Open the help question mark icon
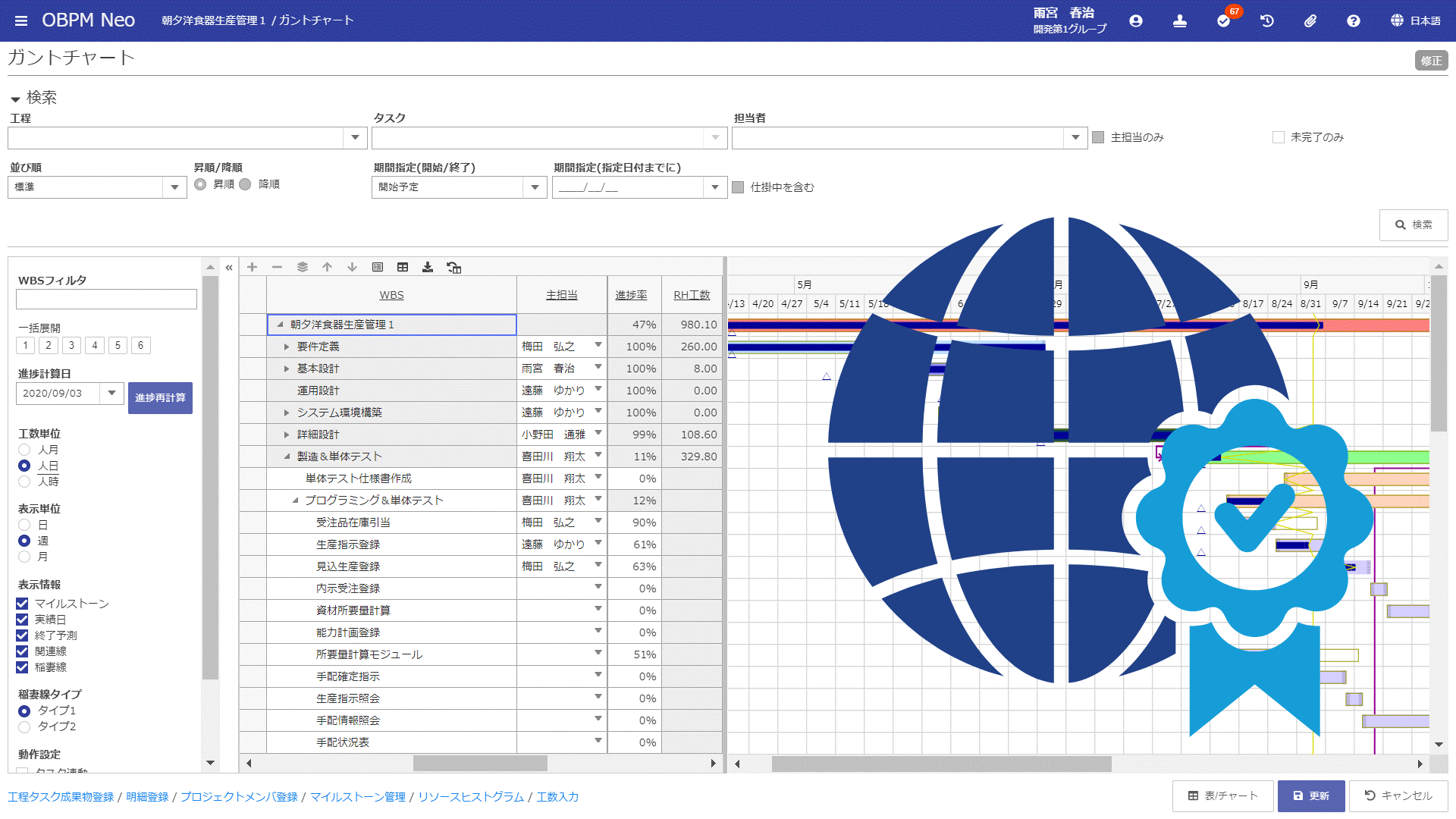Image resolution: width=1456 pixels, height=819 pixels. (1354, 21)
